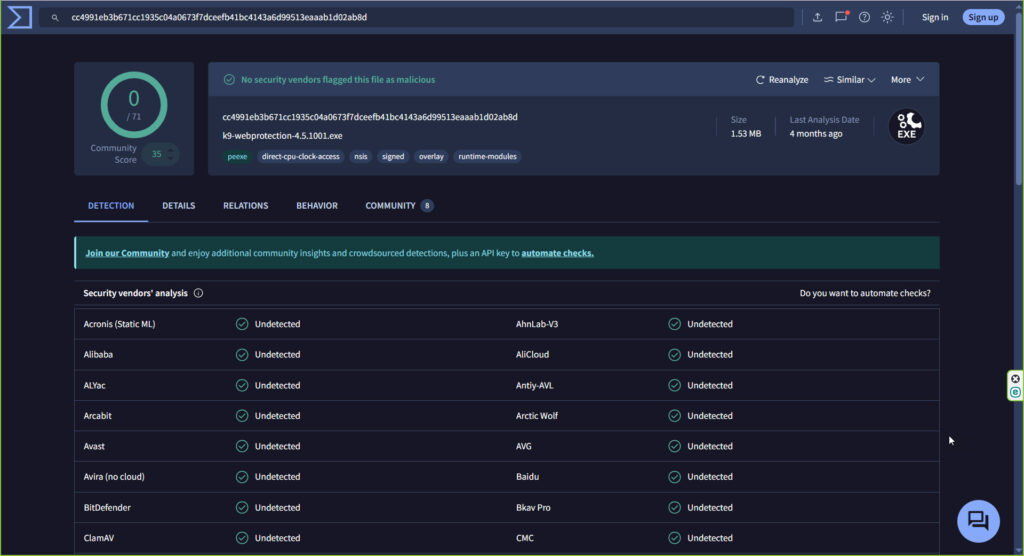
Task: Open the upload file icon
Action: [817, 18]
